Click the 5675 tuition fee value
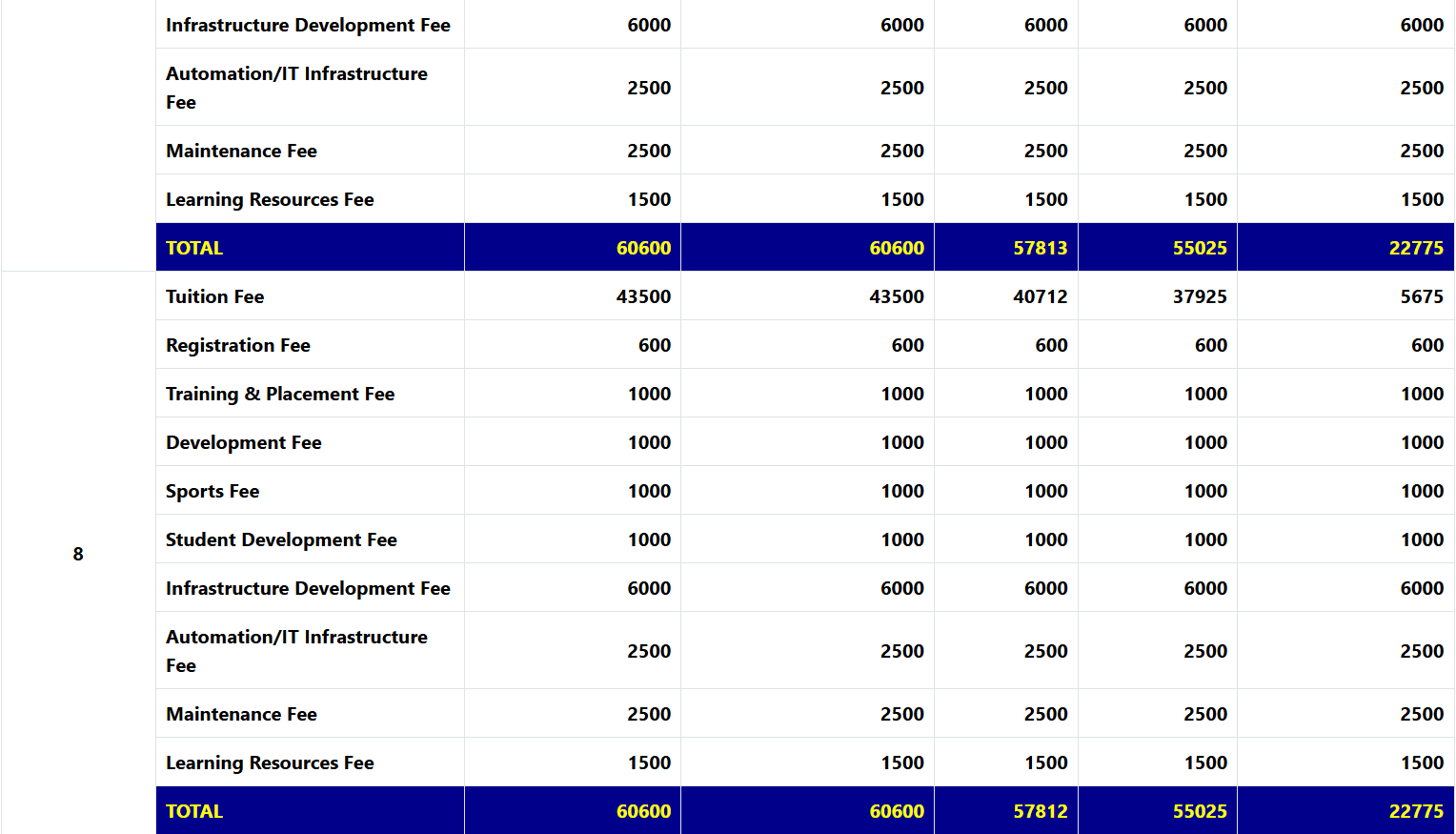This screenshot has width=1456, height=834. point(1421,296)
